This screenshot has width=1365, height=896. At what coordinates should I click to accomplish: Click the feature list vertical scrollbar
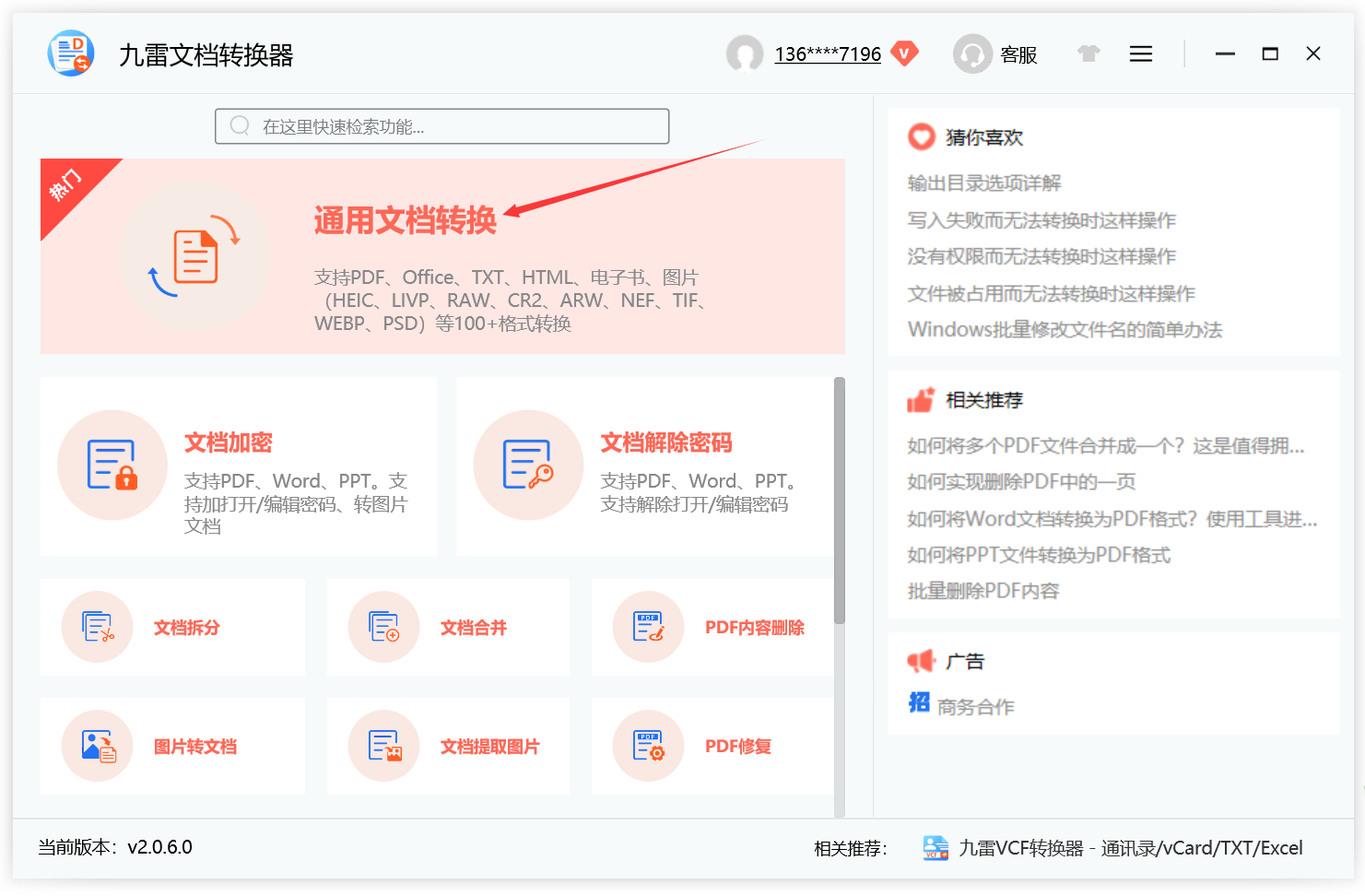pos(840,501)
